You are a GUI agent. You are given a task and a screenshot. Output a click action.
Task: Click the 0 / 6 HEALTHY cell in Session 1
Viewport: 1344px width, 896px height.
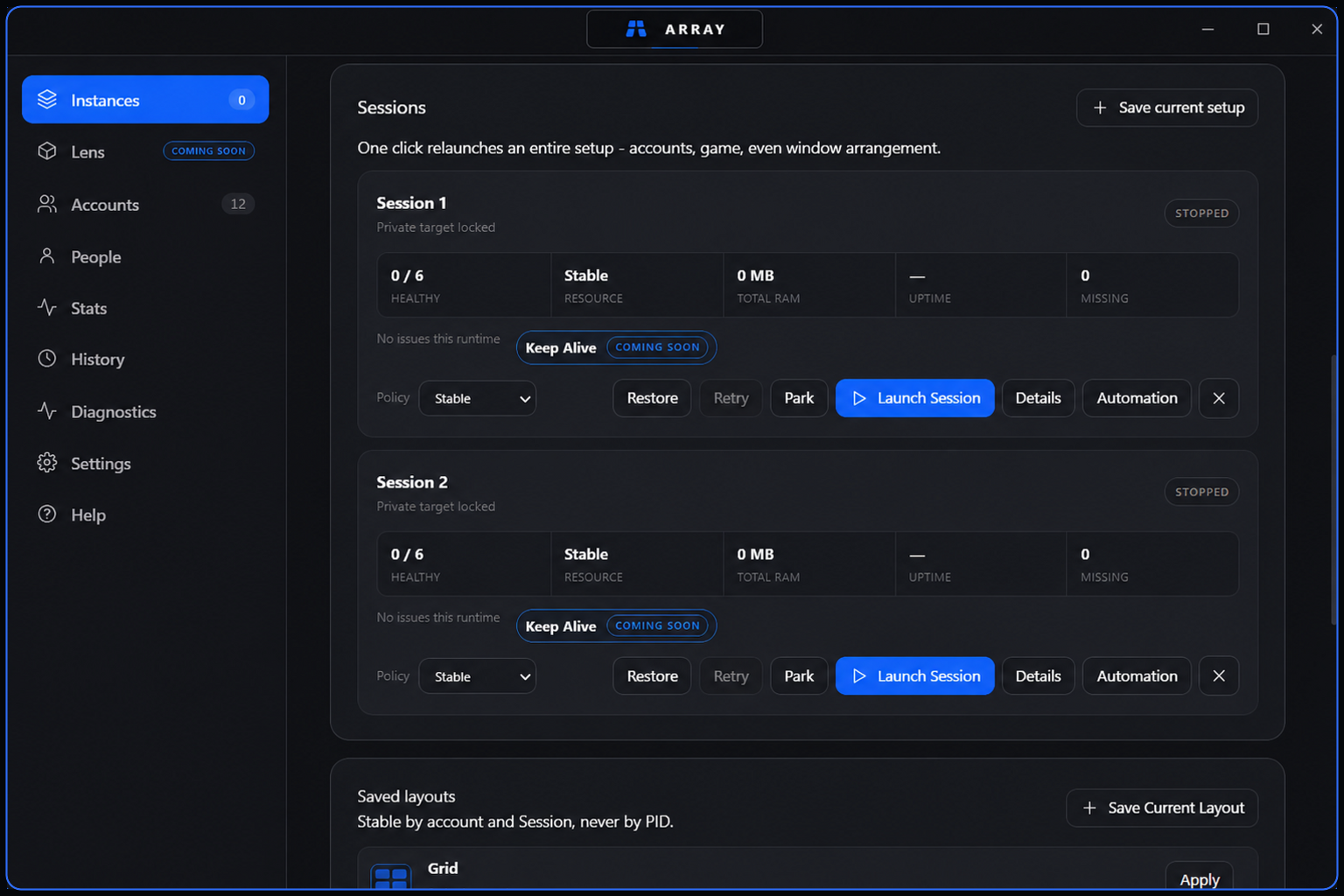click(x=465, y=285)
